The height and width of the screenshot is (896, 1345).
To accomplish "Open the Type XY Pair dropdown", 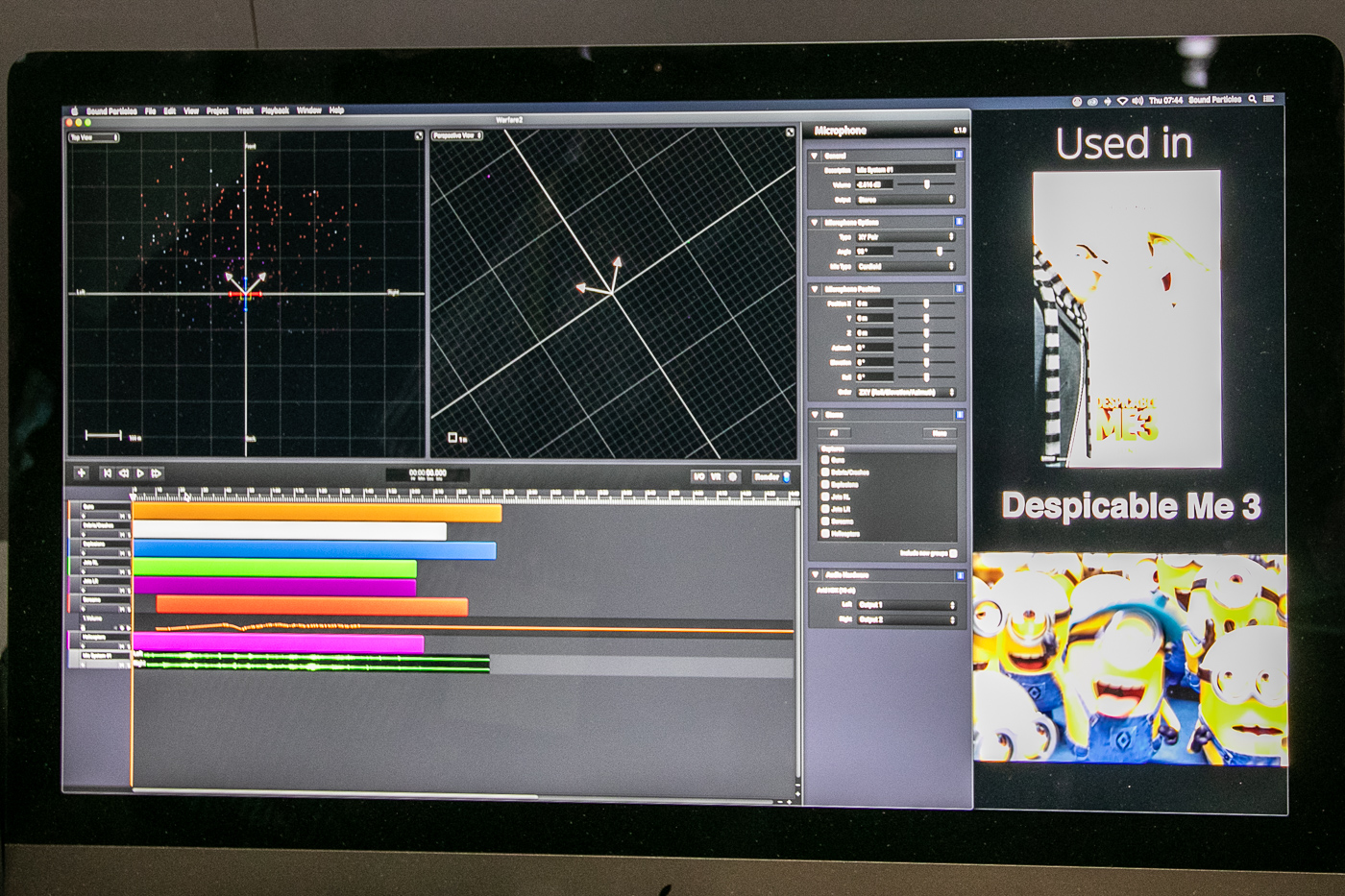I will click(x=905, y=236).
